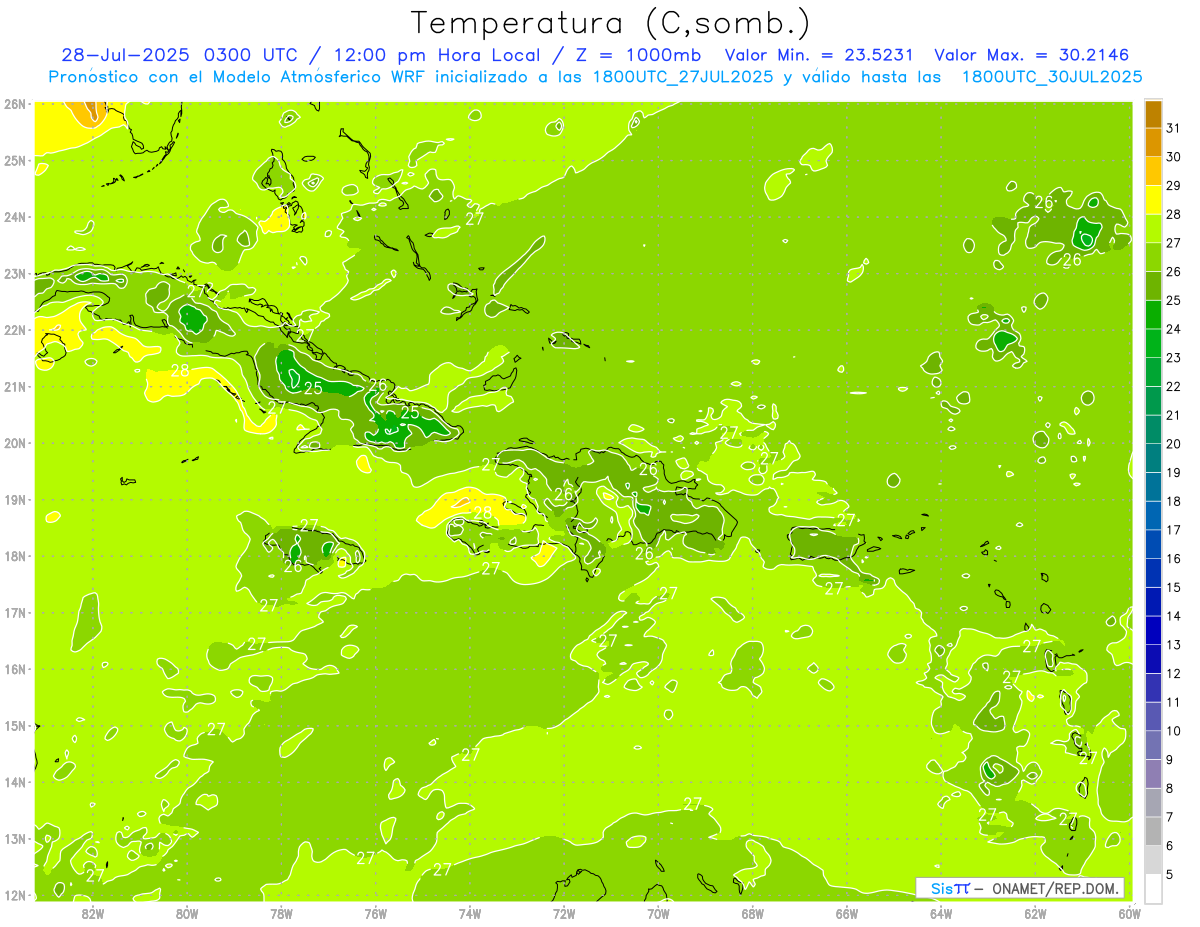
Task: Click the 26N latitude axis label
Action: coord(14,104)
